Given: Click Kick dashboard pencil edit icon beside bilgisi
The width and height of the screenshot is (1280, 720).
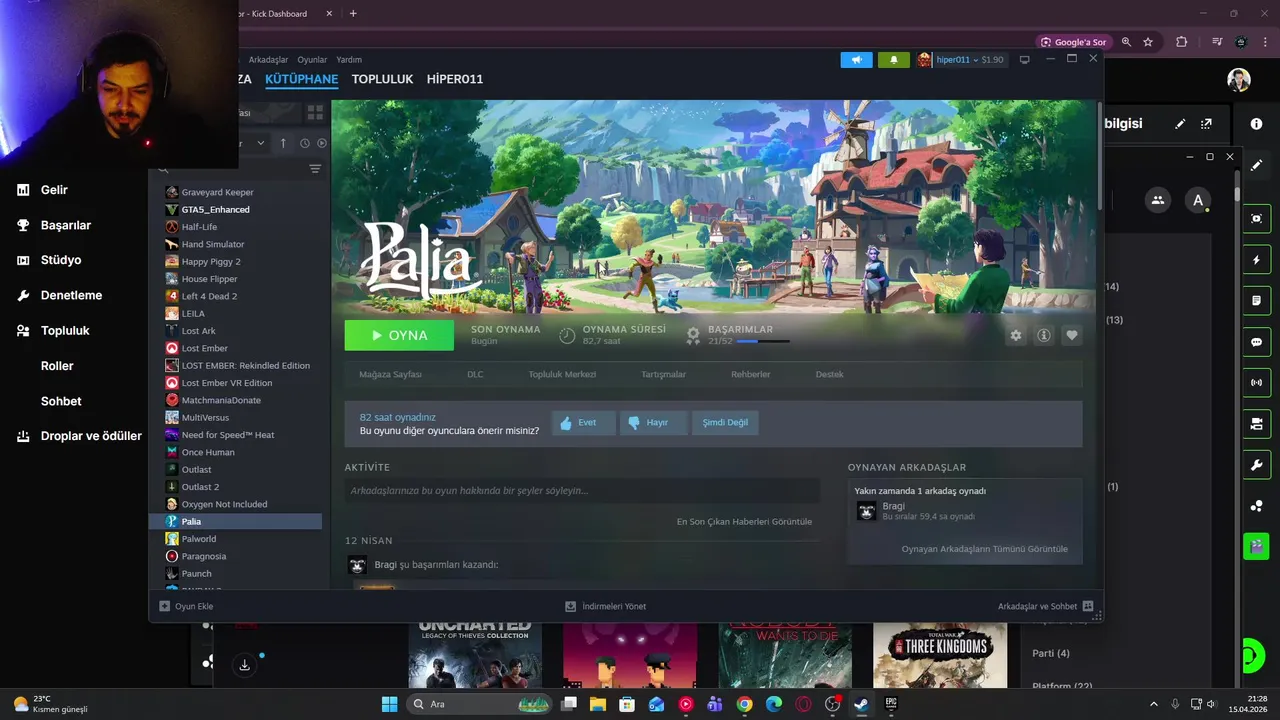Looking at the screenshot, I should [x=1180, y=124].
